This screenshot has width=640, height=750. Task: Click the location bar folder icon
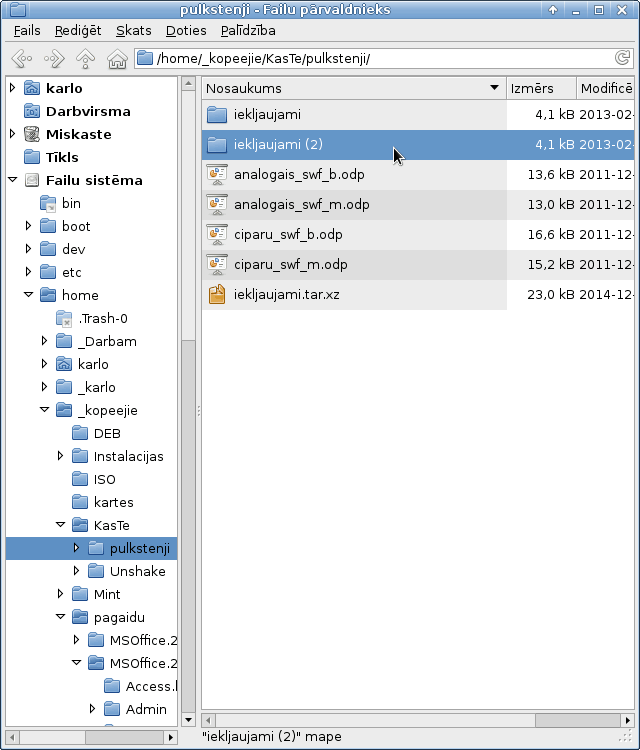[x=144, y=58]
